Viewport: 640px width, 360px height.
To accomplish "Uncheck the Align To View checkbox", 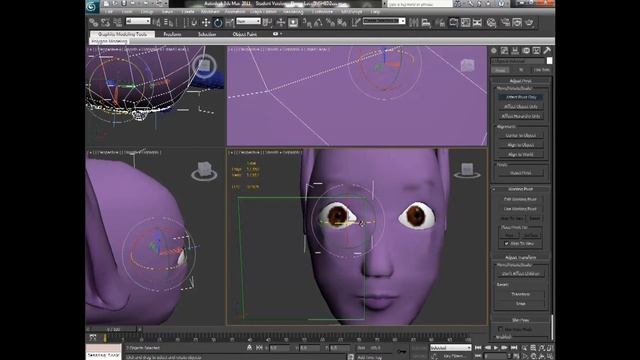I will (507, 243).
